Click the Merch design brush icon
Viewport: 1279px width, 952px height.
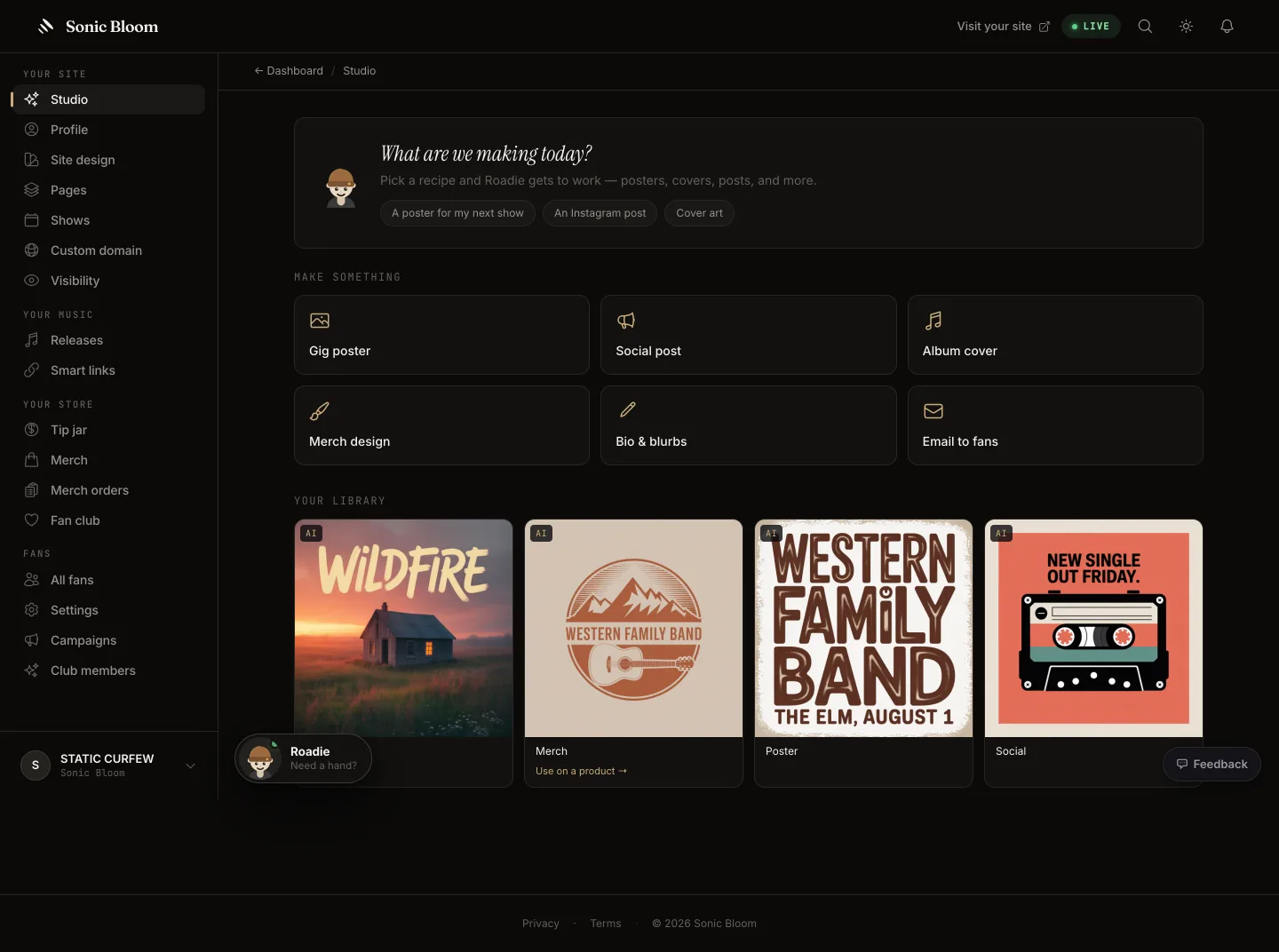[x=320, y=411]
